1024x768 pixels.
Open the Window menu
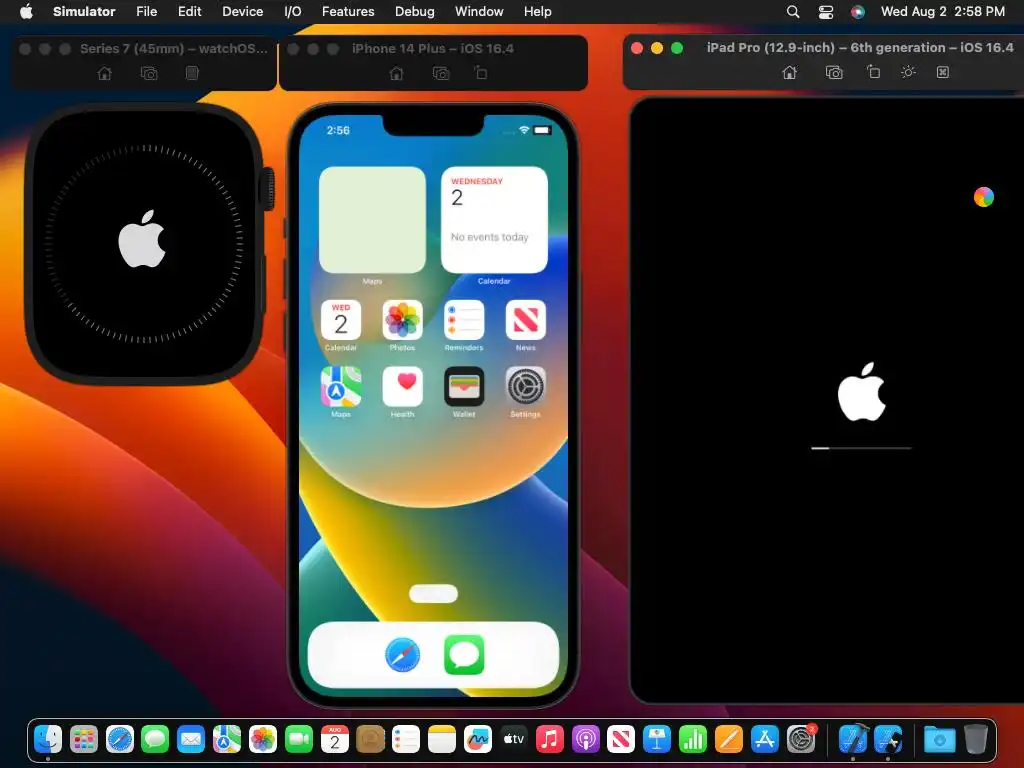(479, 11)
